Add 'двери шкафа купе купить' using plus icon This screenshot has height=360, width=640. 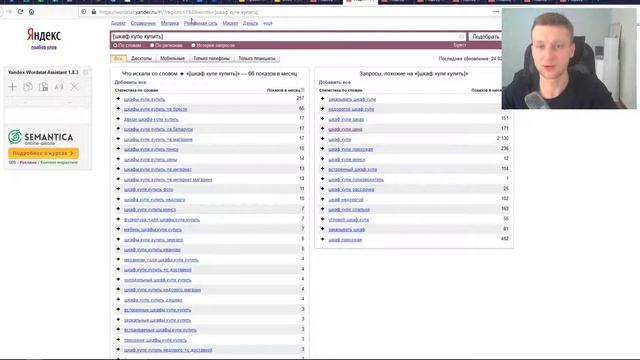118,119
